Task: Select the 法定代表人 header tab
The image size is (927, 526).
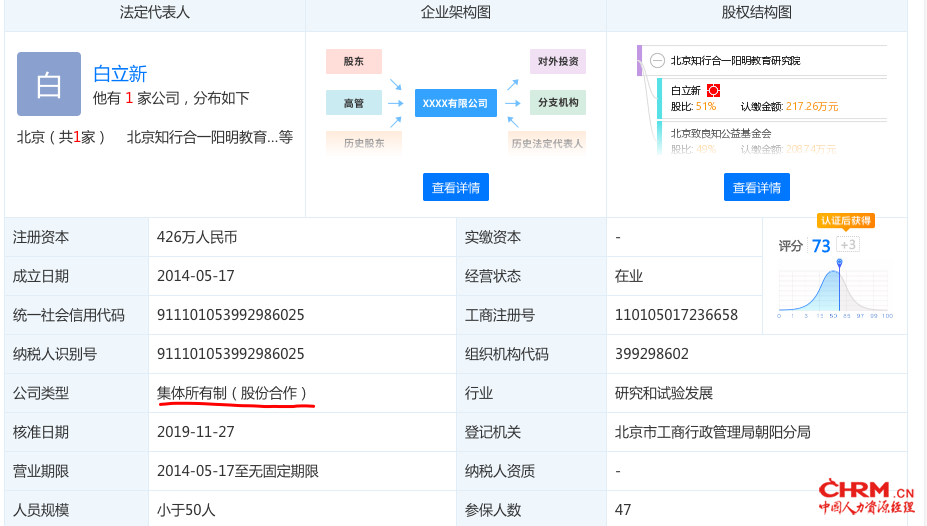Action: 155,12
